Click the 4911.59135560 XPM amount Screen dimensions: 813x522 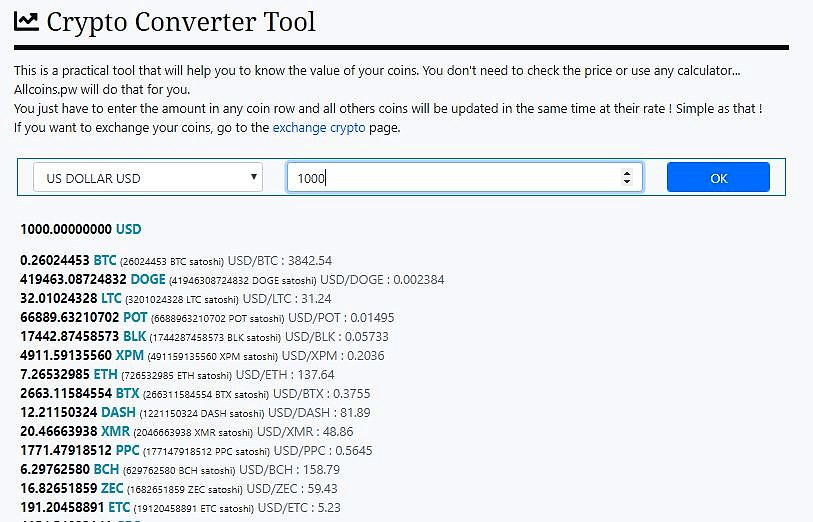point(66,356)
